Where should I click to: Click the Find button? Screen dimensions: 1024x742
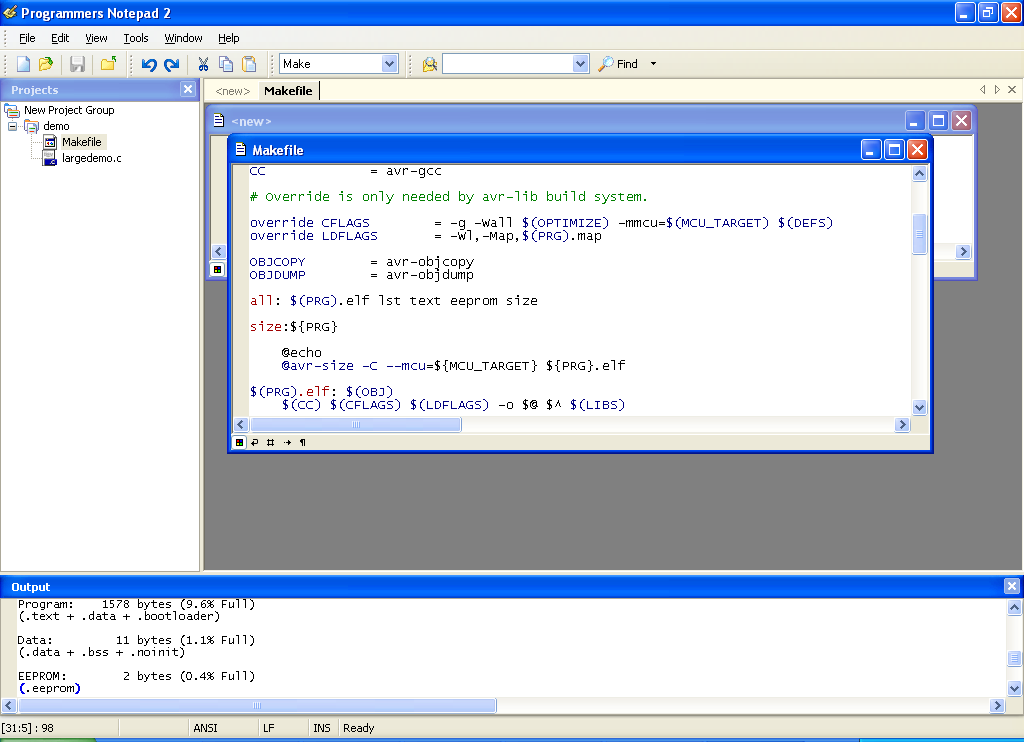[618, 64]
